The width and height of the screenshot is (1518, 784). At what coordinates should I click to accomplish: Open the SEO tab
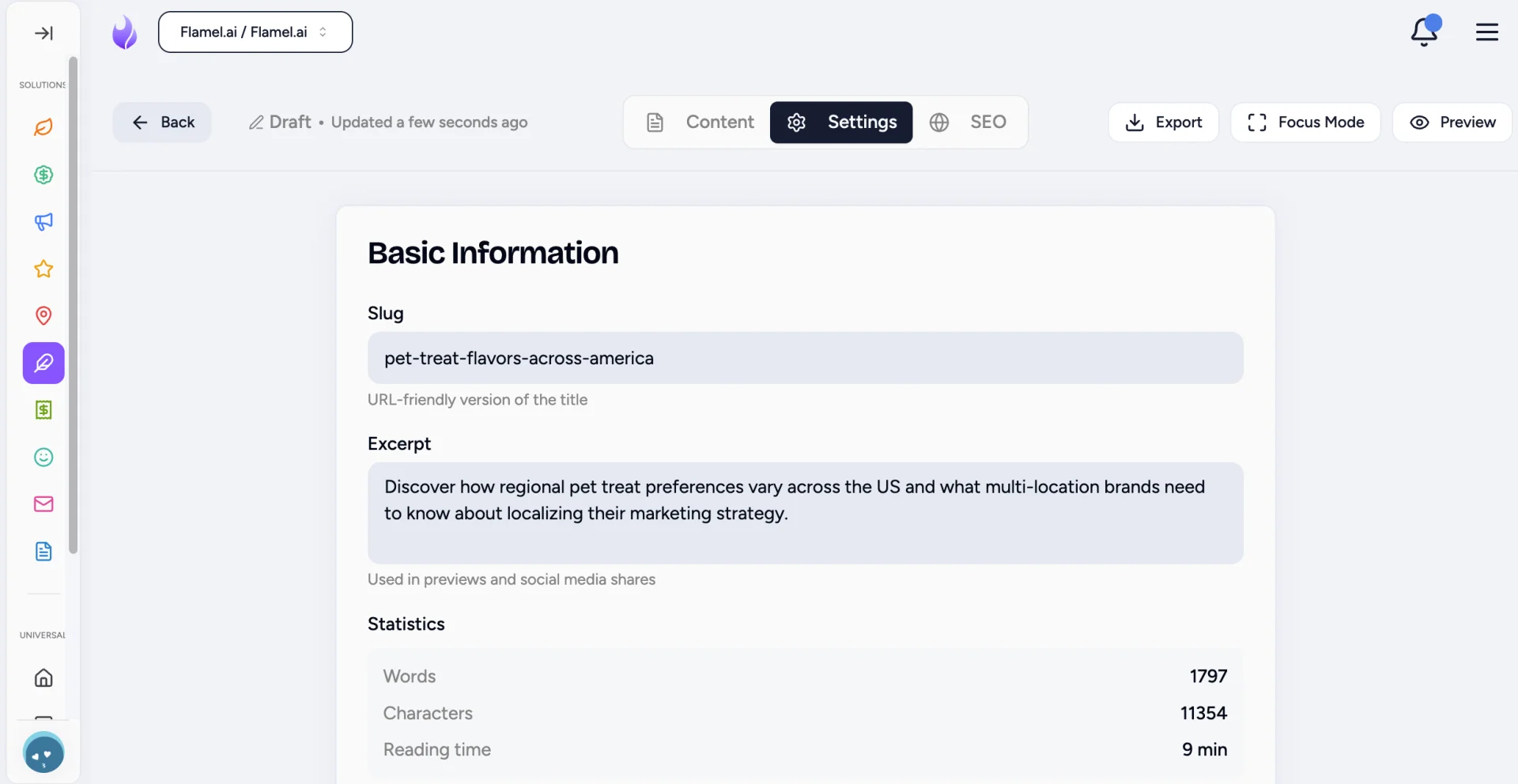coord(969,122)
